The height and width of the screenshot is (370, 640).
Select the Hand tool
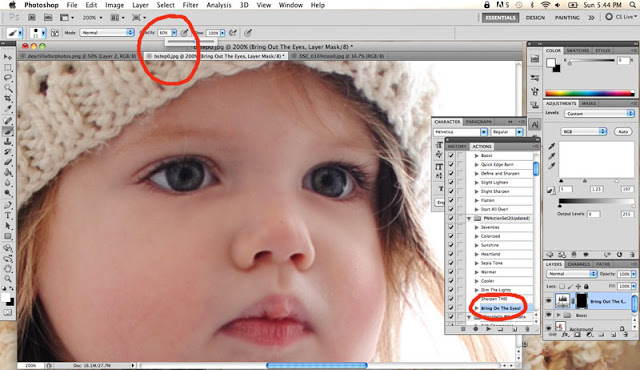[x=8, y=268]
